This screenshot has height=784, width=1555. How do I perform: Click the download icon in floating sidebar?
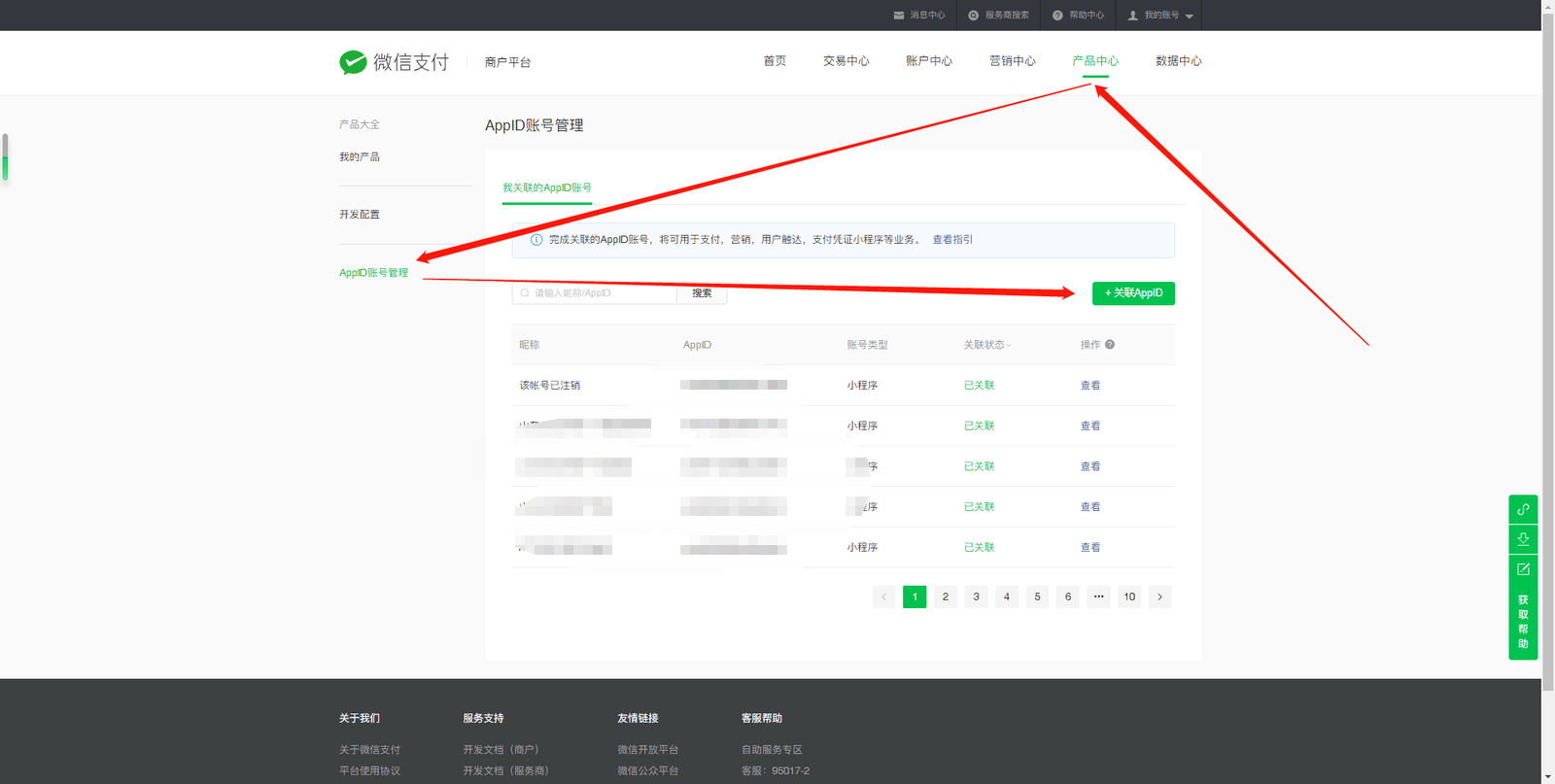tap(1523, 539)
